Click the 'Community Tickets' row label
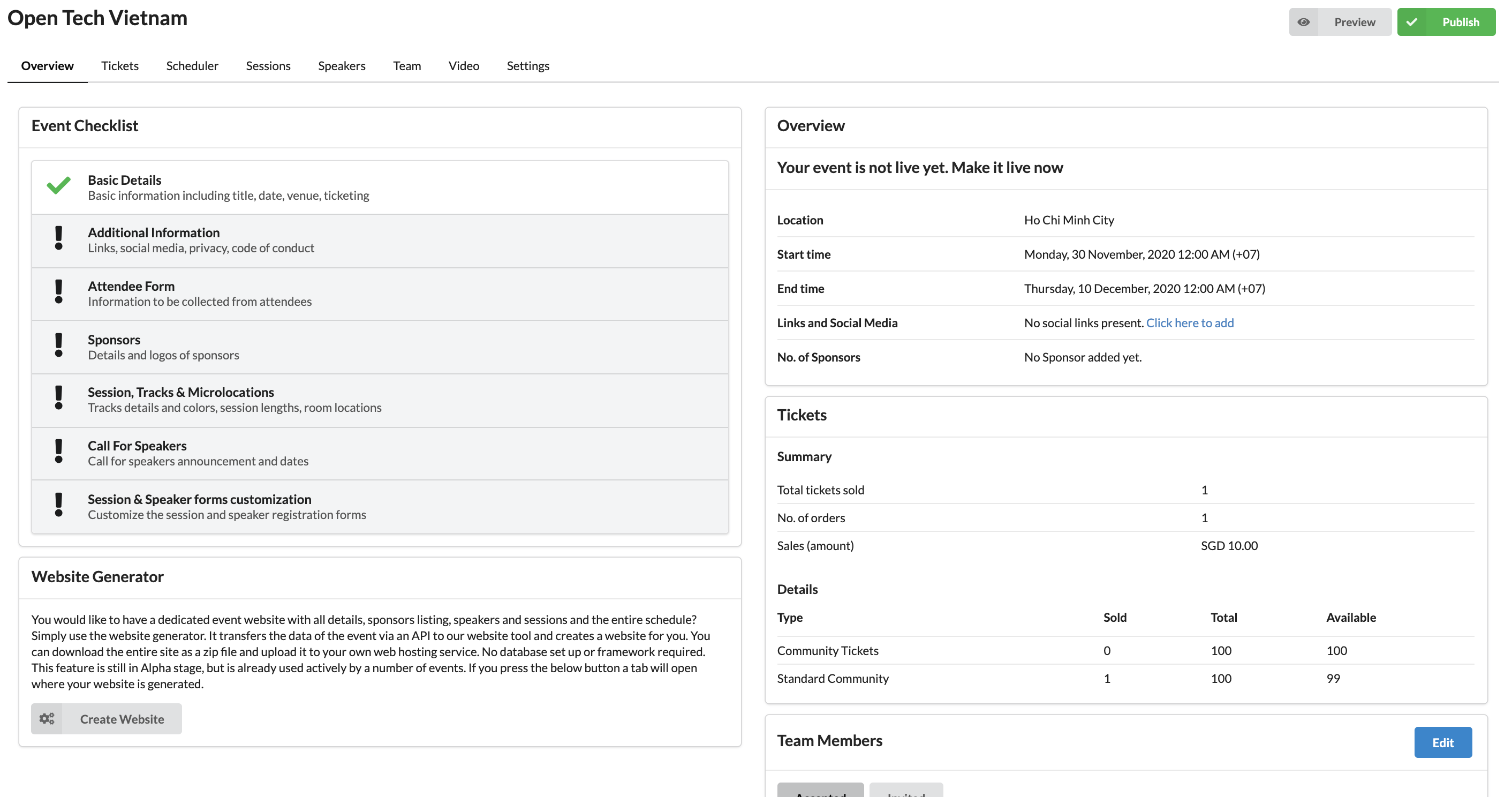The width and height of the screenshot is (1512, 797). pos(828,650)
